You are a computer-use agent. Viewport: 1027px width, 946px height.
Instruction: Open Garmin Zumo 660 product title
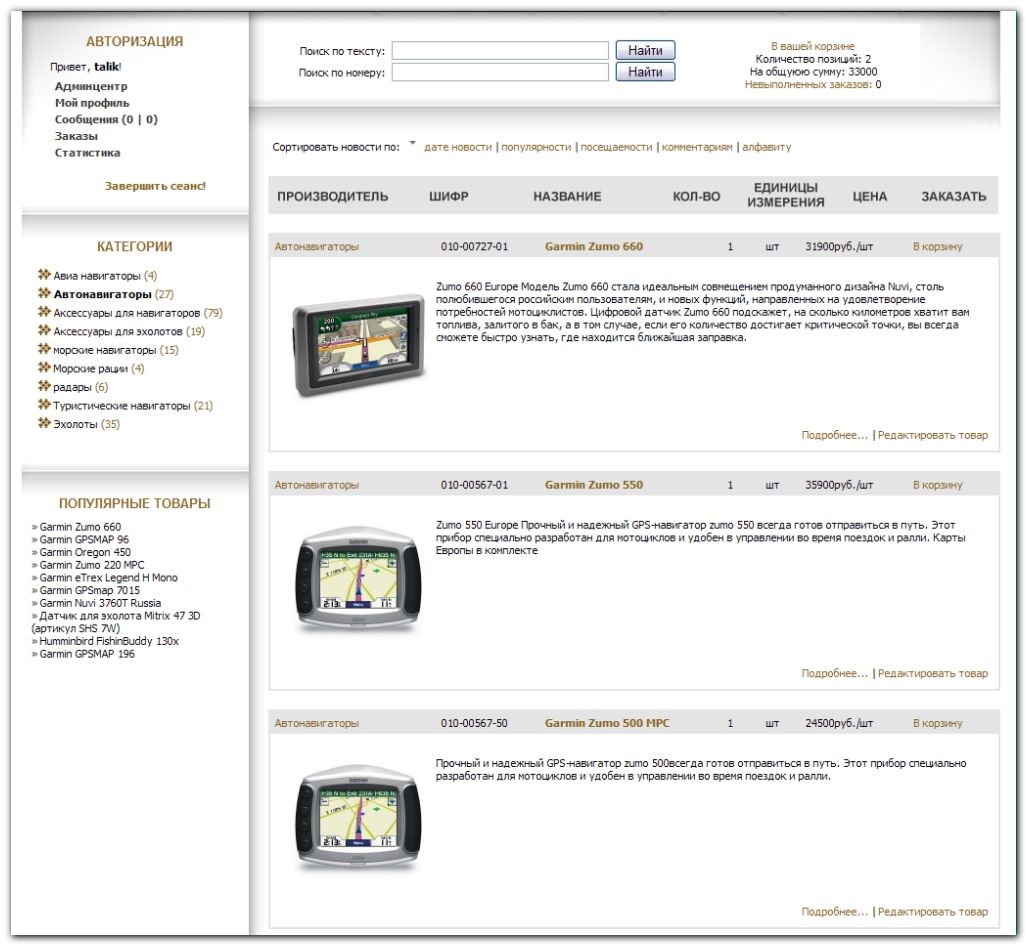click(x=593, y=246)
